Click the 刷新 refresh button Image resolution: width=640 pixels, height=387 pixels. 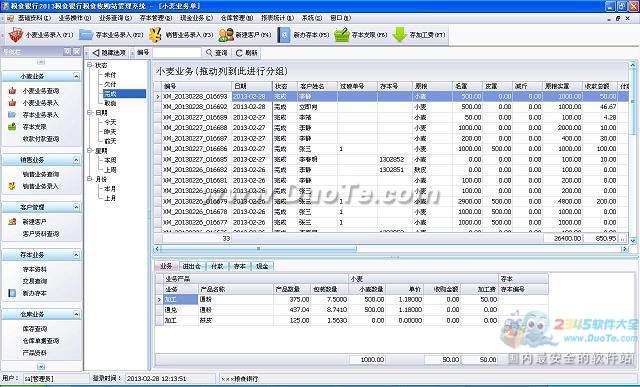coord(247,53)
